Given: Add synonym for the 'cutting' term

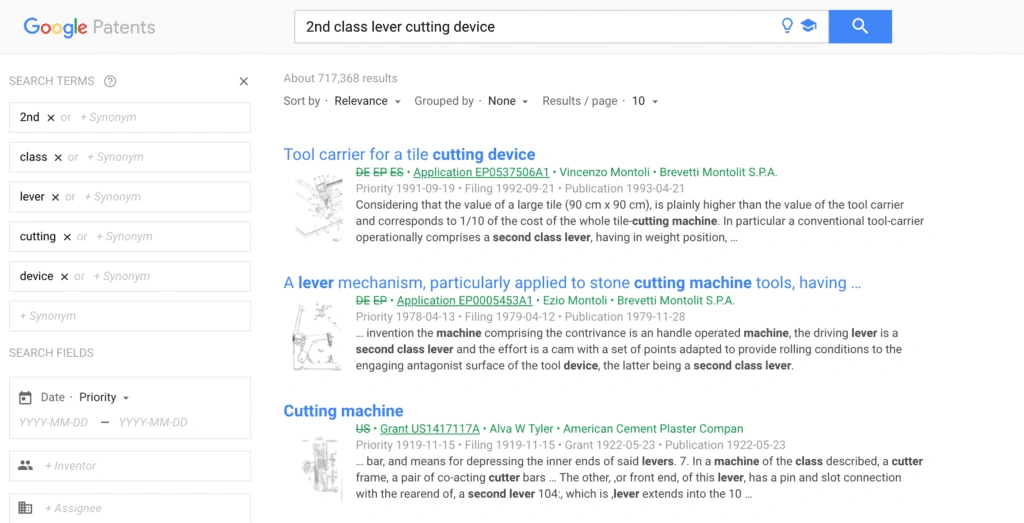Looking at the screenshot, I should click(124, 237).
